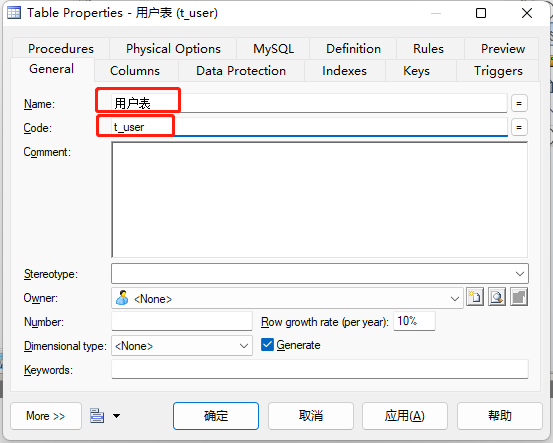
Task: Open the Owner dropdown list
Action: pos(455,299)
